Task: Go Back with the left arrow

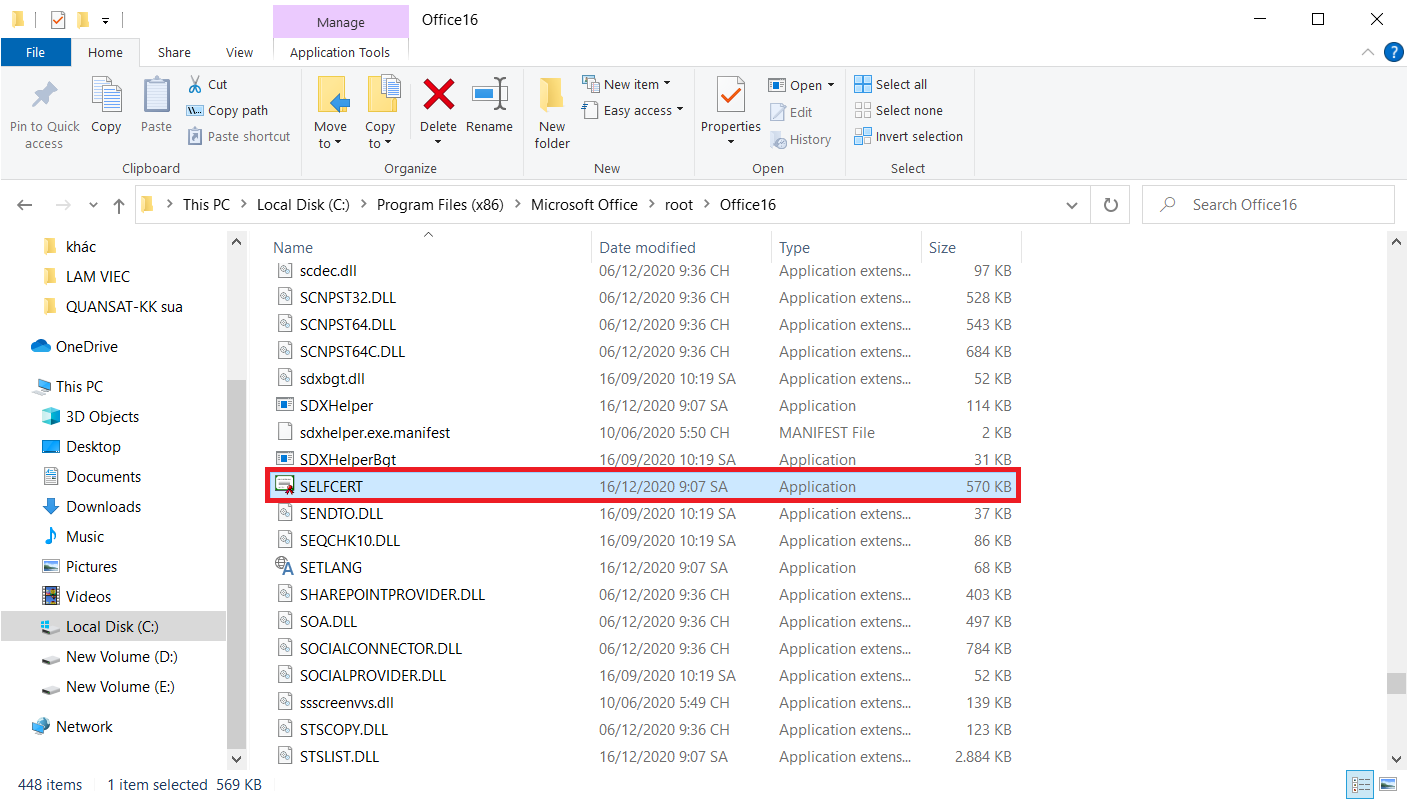Action: (x=25, y=205)
